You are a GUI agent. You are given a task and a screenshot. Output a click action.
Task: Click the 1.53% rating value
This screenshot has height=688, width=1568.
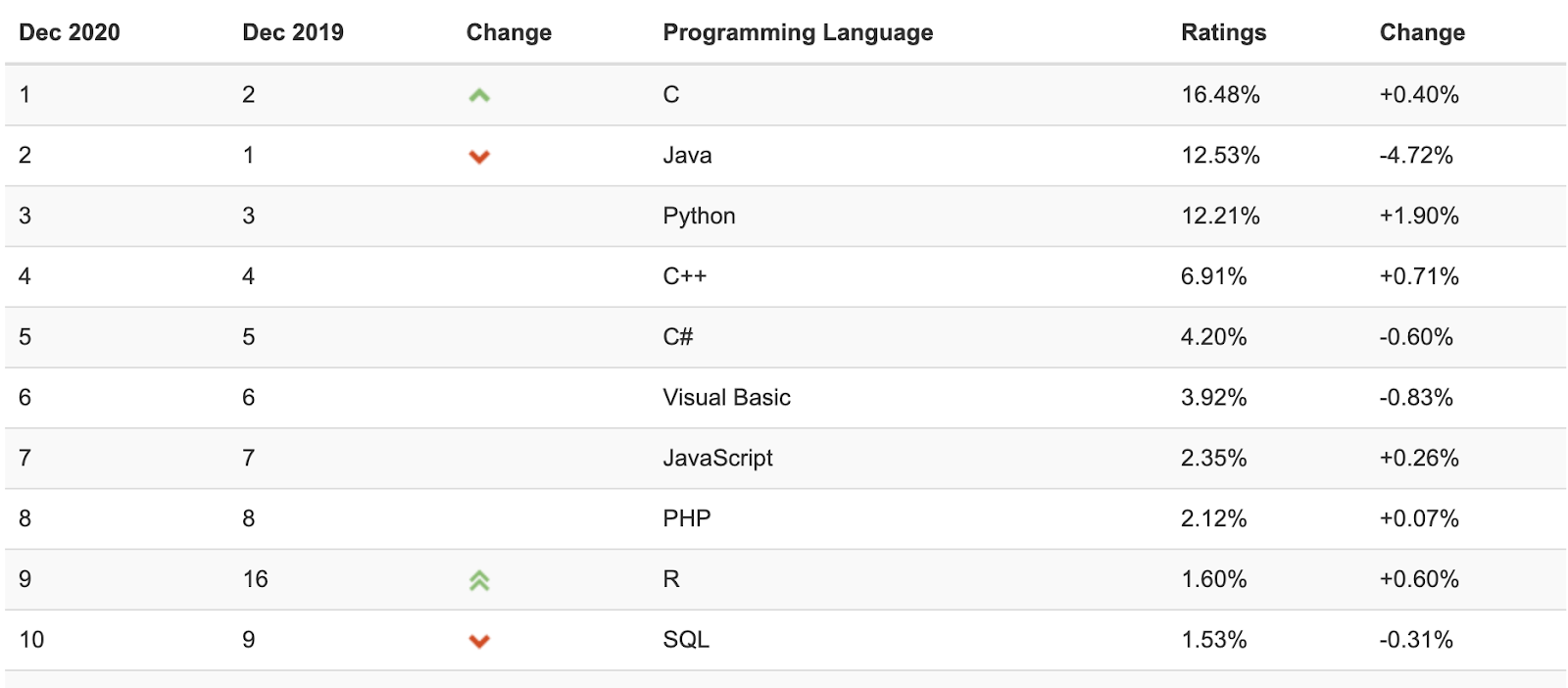pos(1213,640)
